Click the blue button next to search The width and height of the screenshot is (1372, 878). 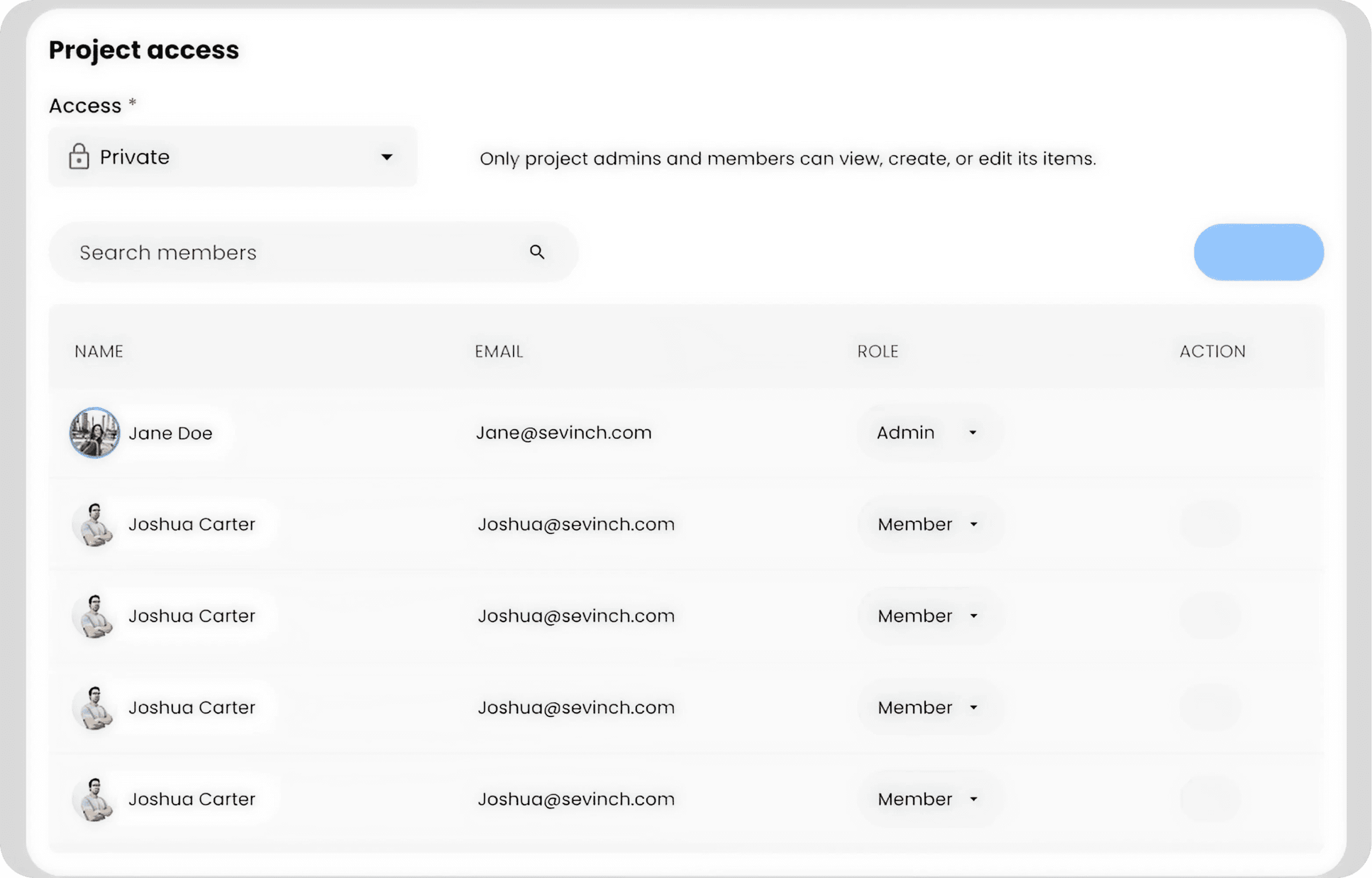(x=1258, y=252)
